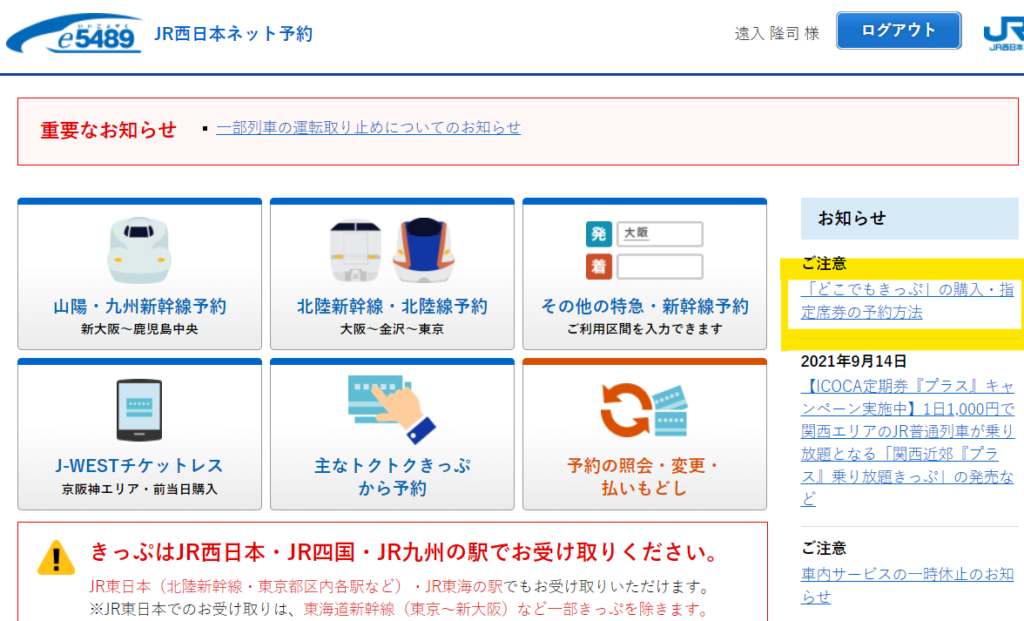This screenshot has width=1024, height=621.
Task: Click the blue 発 departure icon
Action: (x=598, y=234)
